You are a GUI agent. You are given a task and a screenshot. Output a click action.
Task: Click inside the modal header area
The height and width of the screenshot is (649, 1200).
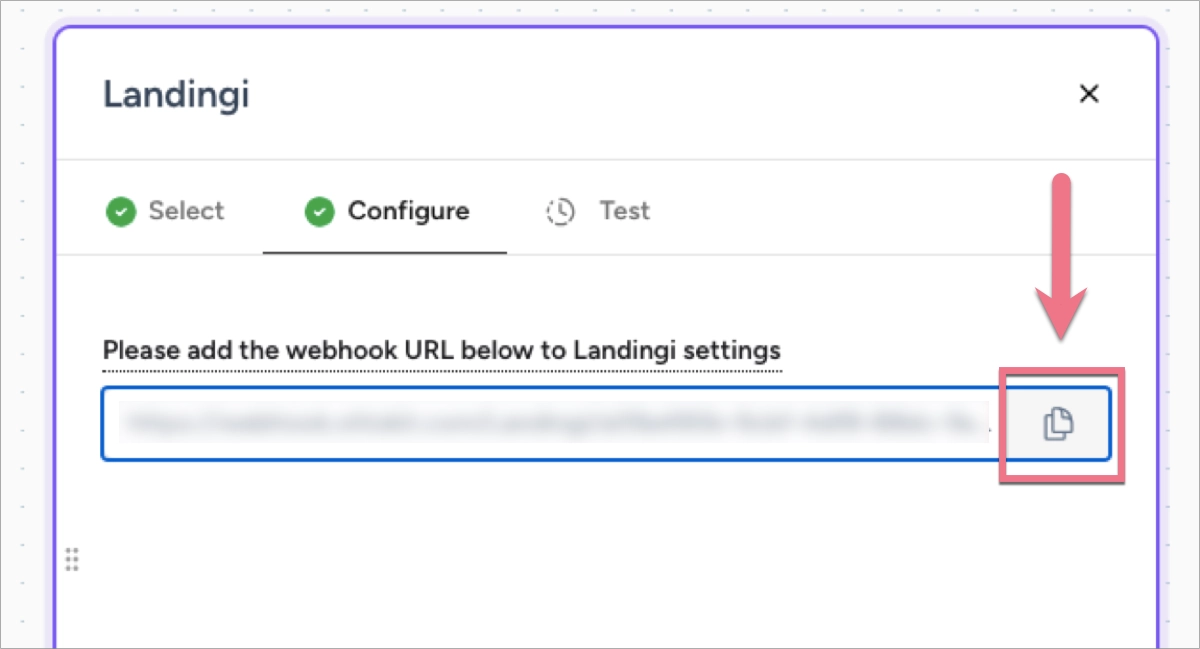coord(600,93)
